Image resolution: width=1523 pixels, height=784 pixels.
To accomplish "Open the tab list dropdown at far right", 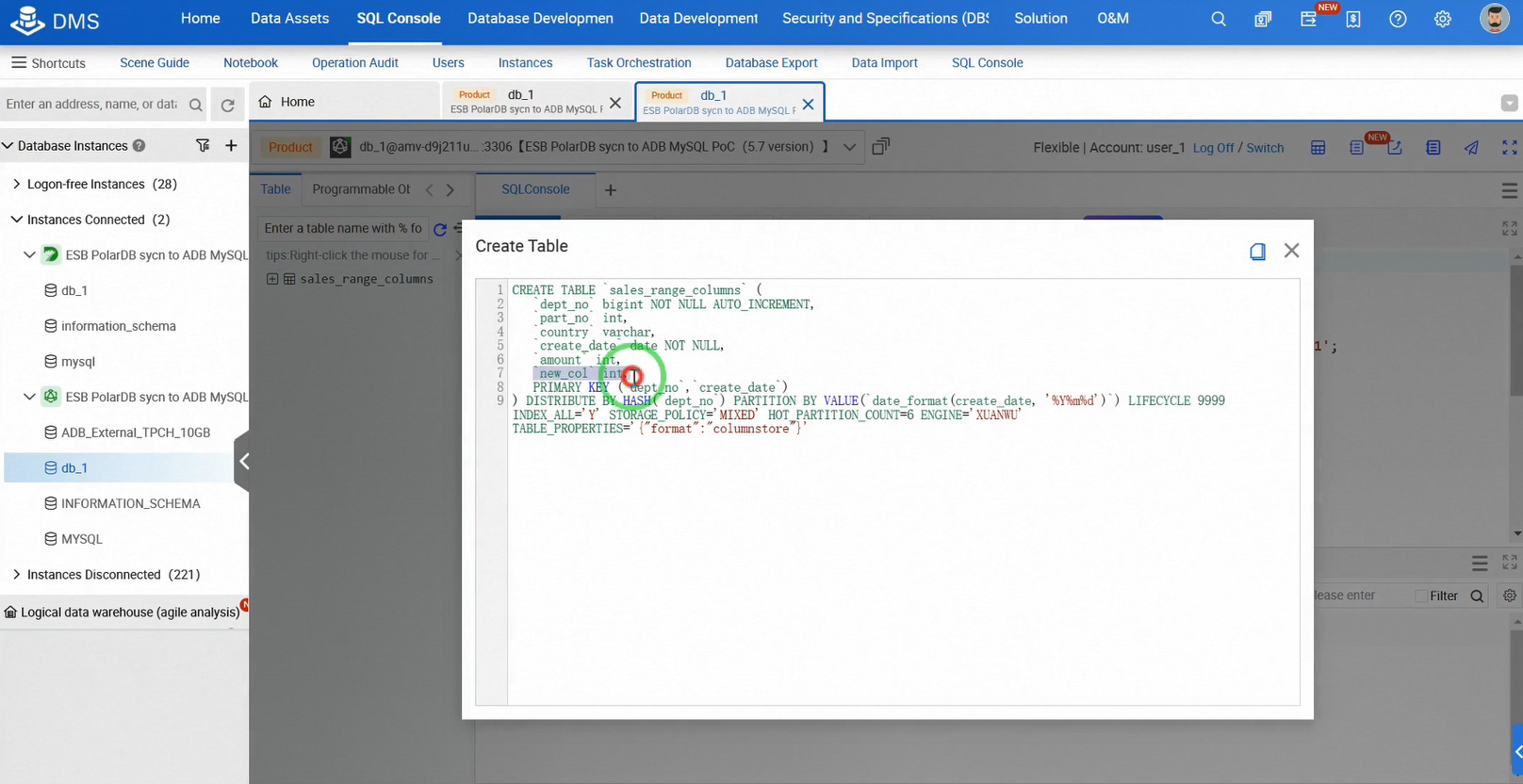I will point(1509,103).
